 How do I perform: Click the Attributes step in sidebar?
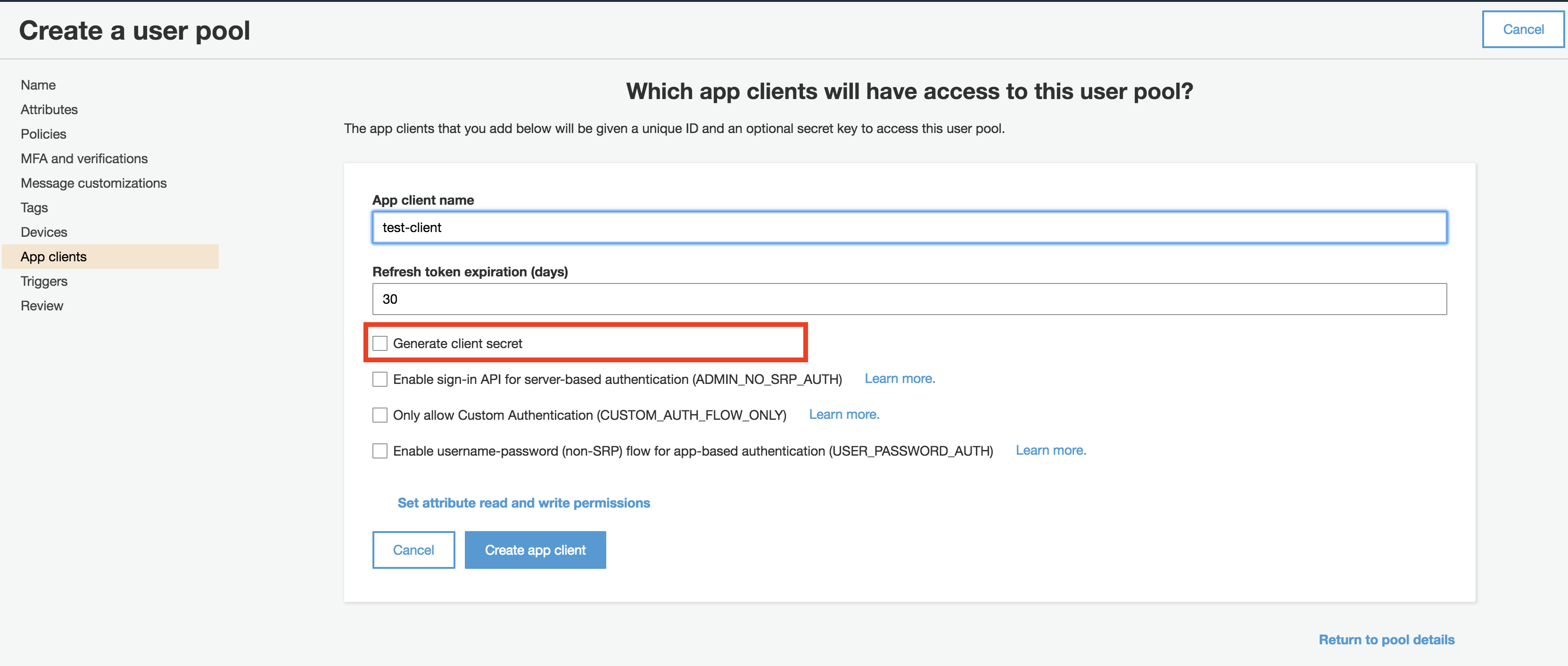[49, 108]
